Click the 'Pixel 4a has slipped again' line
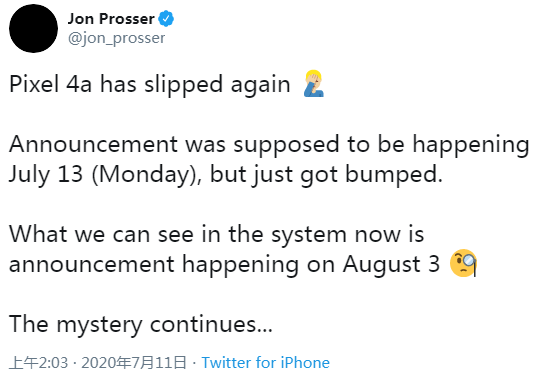This screenshot has height=387, width=540. coord(150,84)
